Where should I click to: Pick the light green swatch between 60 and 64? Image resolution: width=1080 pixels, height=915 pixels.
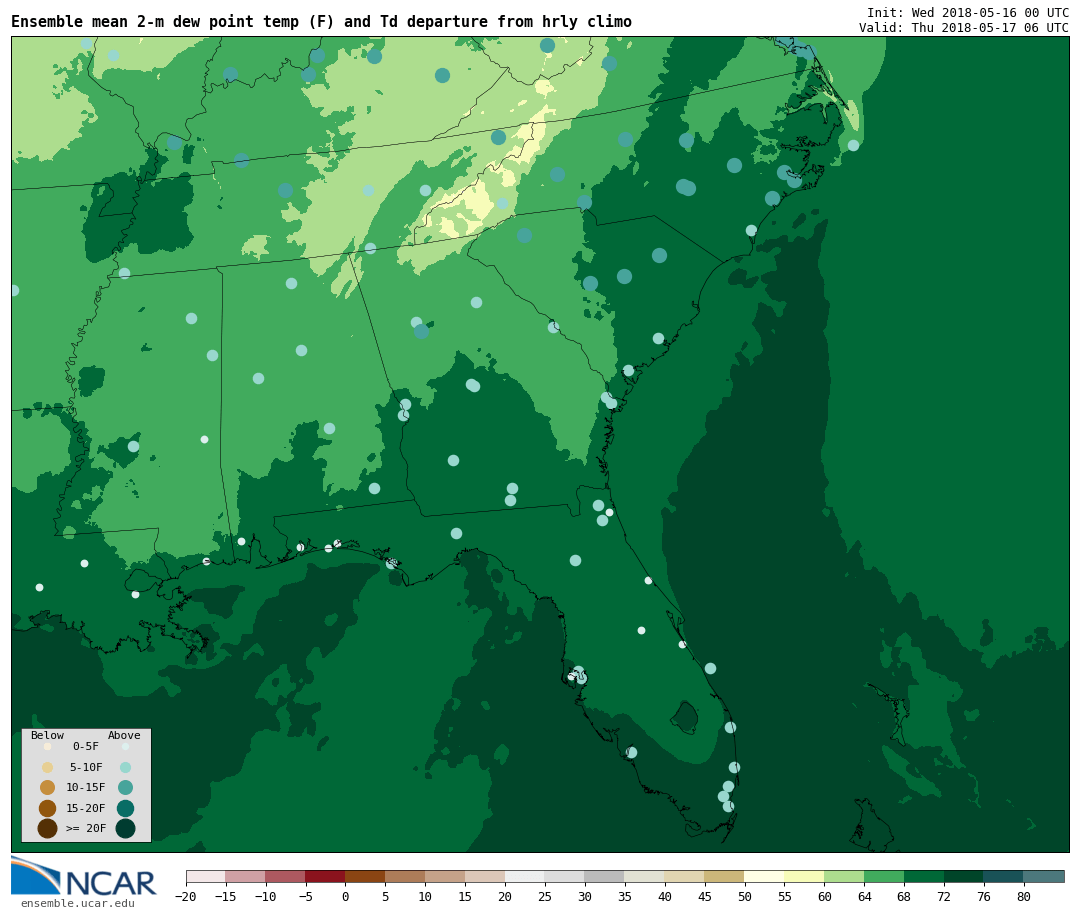tap(843, 876)
